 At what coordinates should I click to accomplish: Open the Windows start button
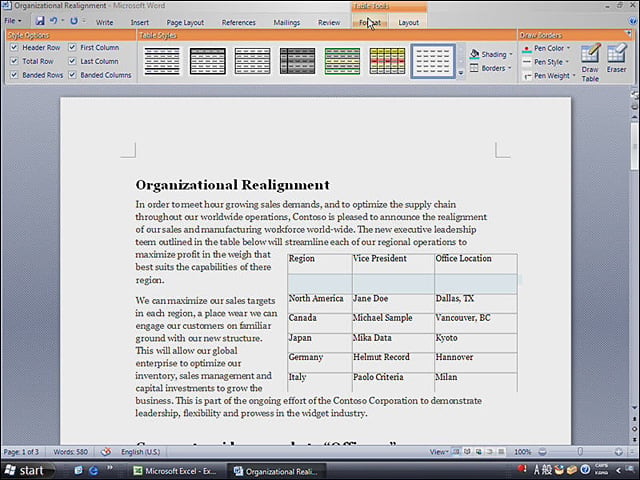click(x=27, y=471)
